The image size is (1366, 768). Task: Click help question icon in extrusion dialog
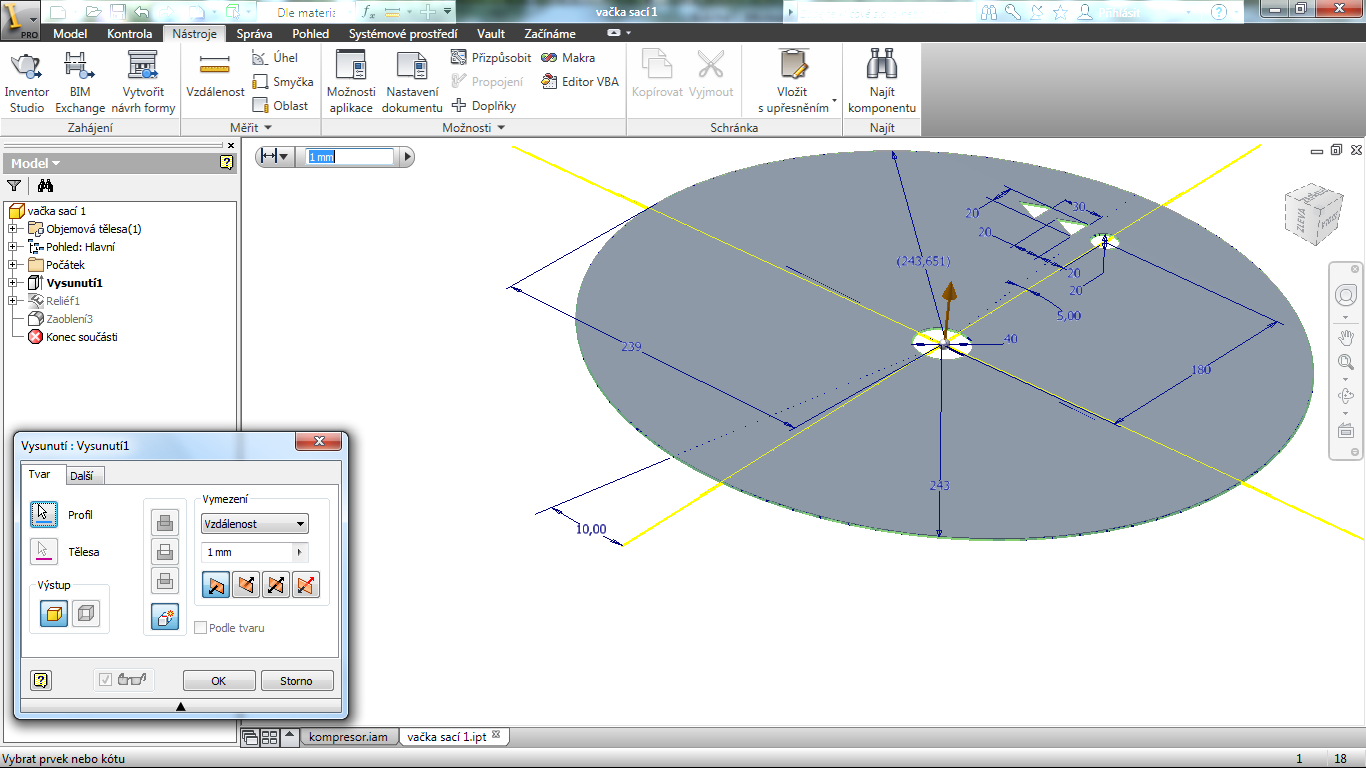pos(41,681)
